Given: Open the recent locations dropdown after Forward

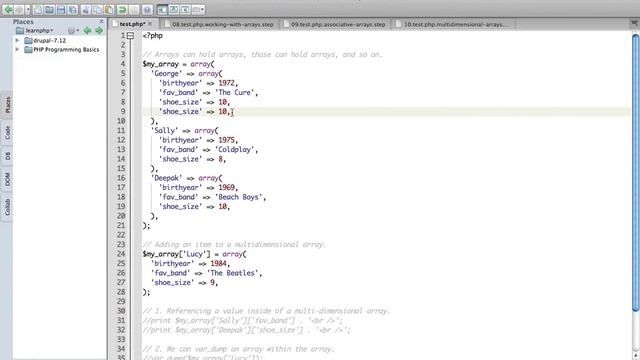Looking at the screenshot, I should 28,9.
